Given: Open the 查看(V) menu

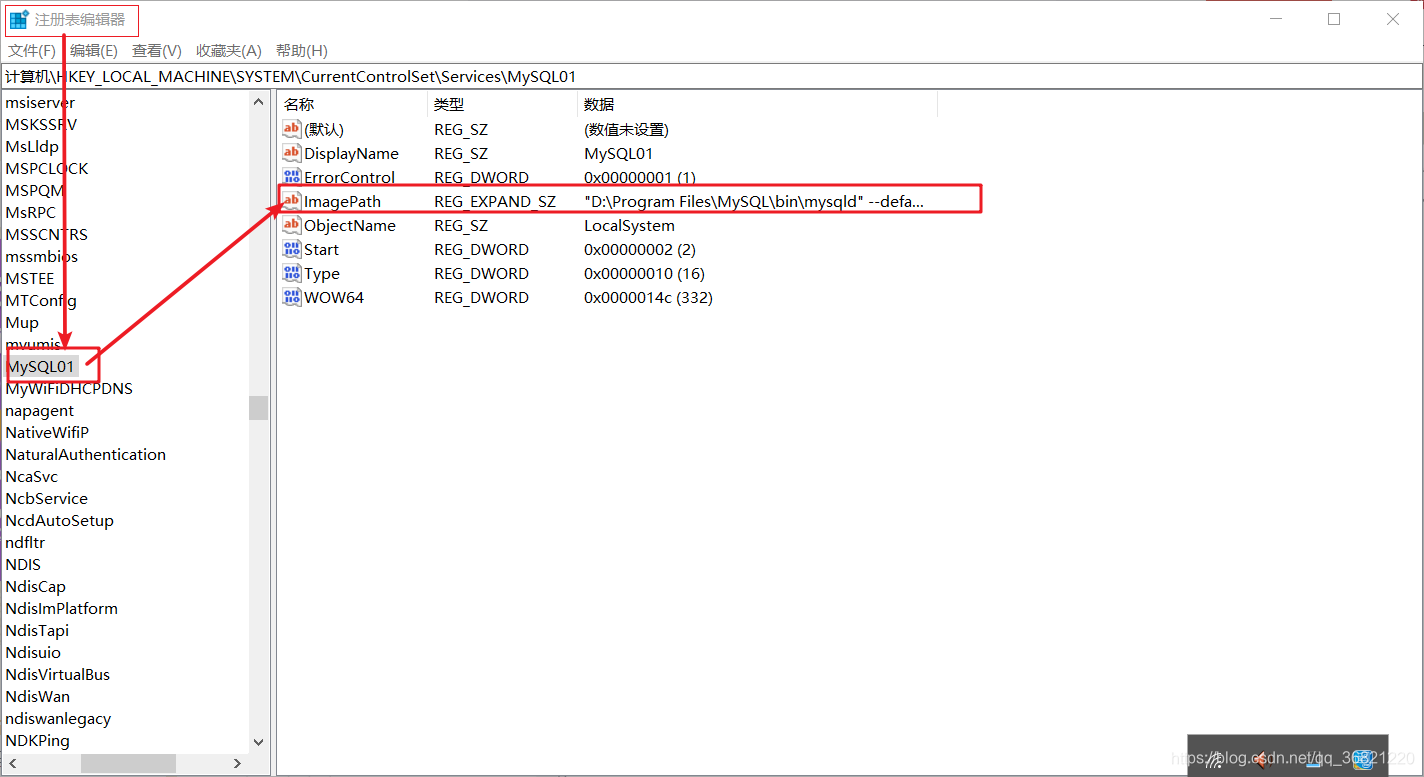Looking at the screenshot, I should click(x=156, y=50).
